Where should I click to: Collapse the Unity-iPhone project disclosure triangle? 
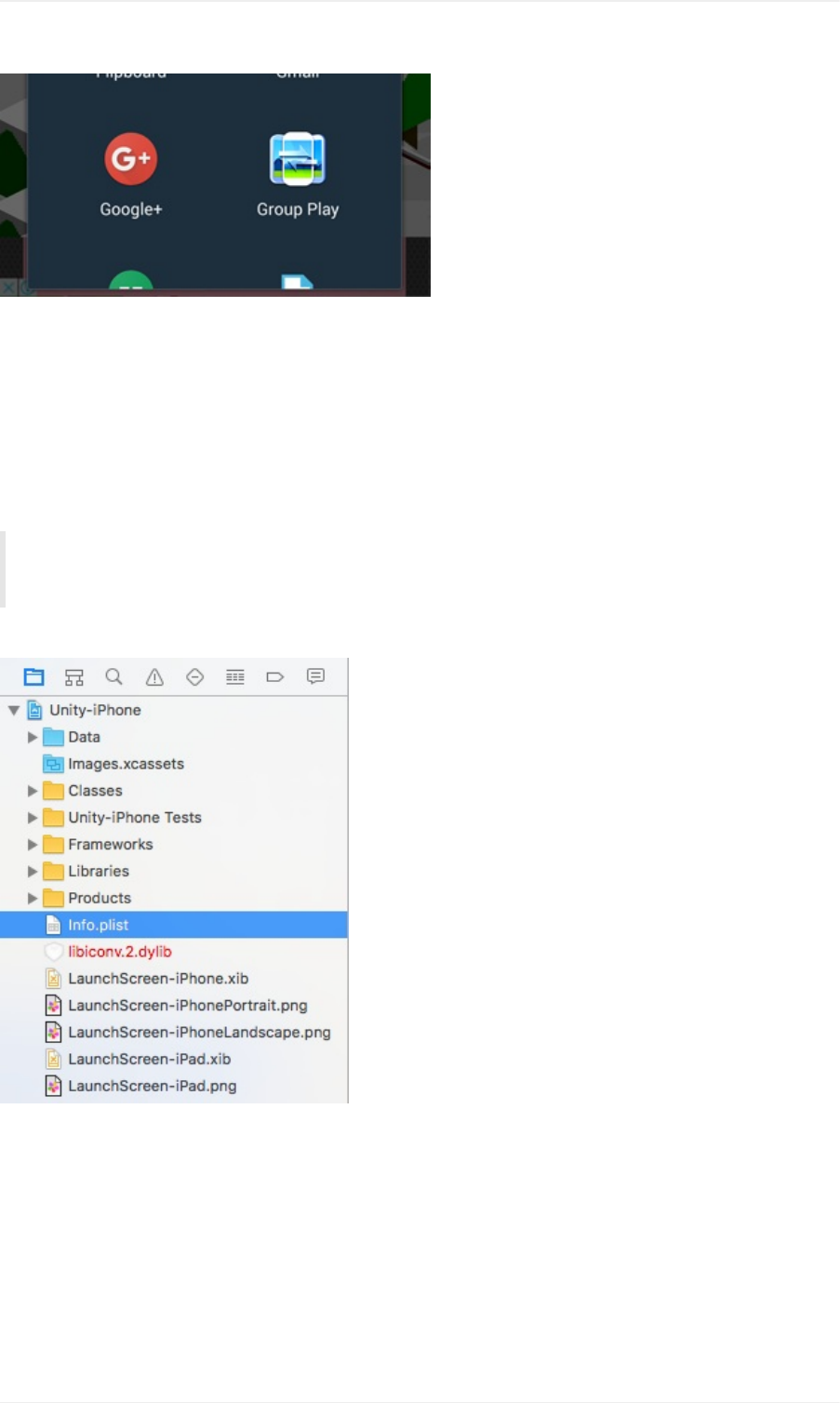point(14,710)
